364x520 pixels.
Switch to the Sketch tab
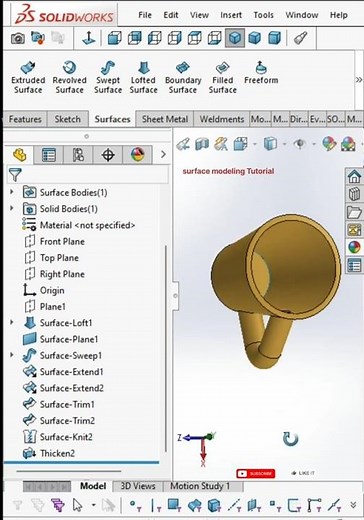pos(67,119)
